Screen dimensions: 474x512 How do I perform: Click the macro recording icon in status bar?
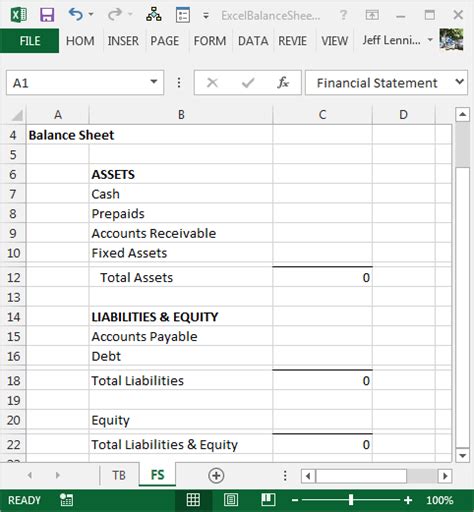pos(66,500)
